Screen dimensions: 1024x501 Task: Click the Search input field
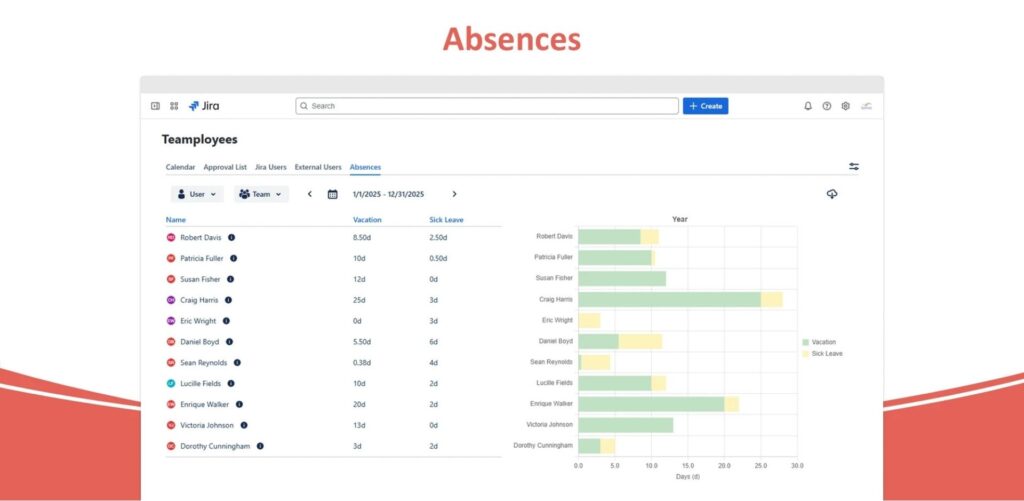(x=487, y=106)
